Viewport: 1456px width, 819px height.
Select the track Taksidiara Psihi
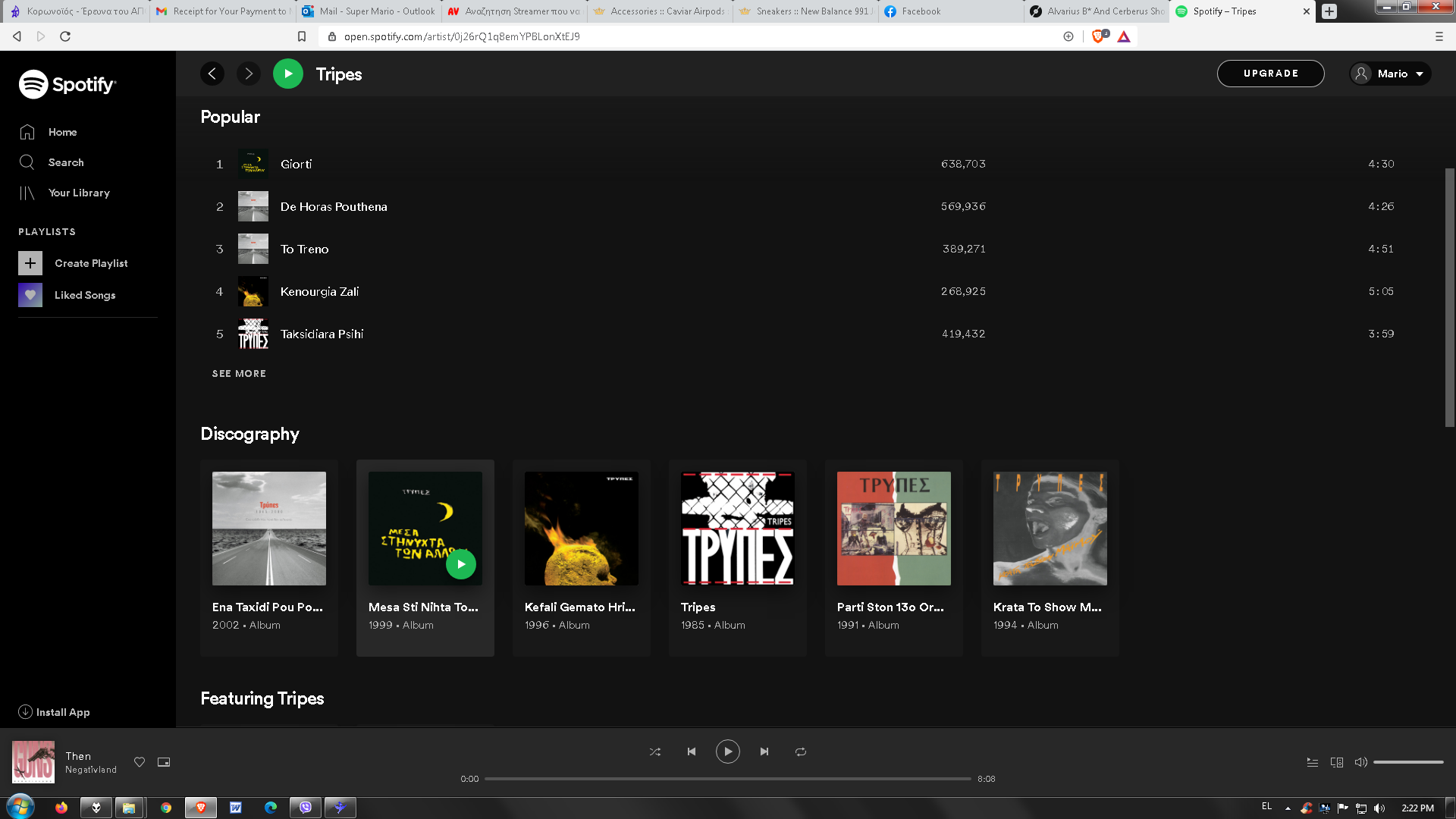(x=322, y=334)
